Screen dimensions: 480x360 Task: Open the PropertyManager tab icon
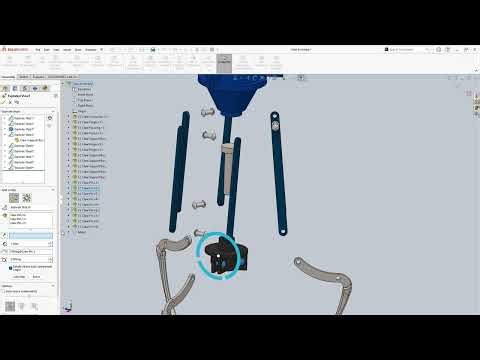(15, 88)
